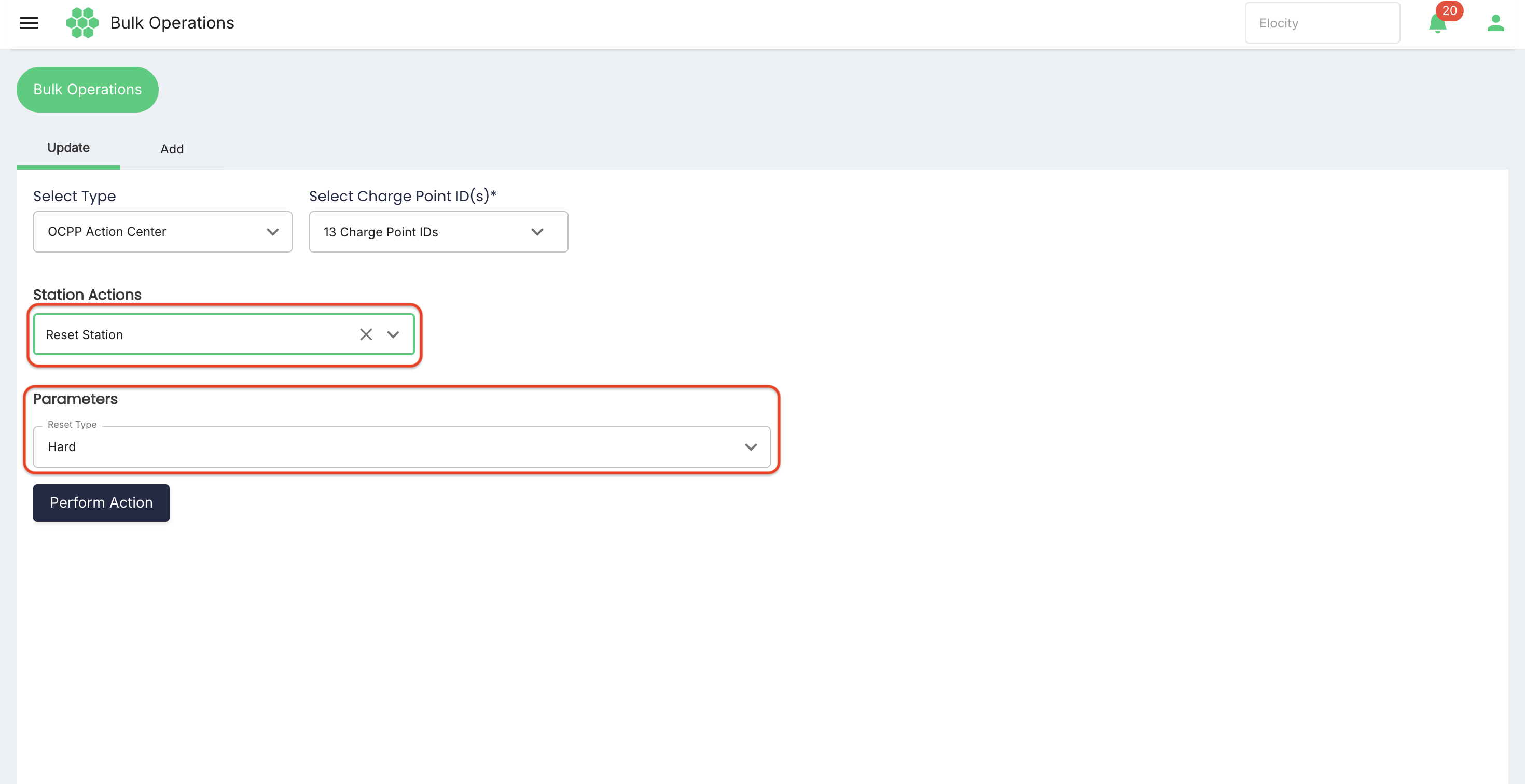Open the hamburger navigation menu
The width and height of the screenshot is (1525, 784).
tap(29, 23)
